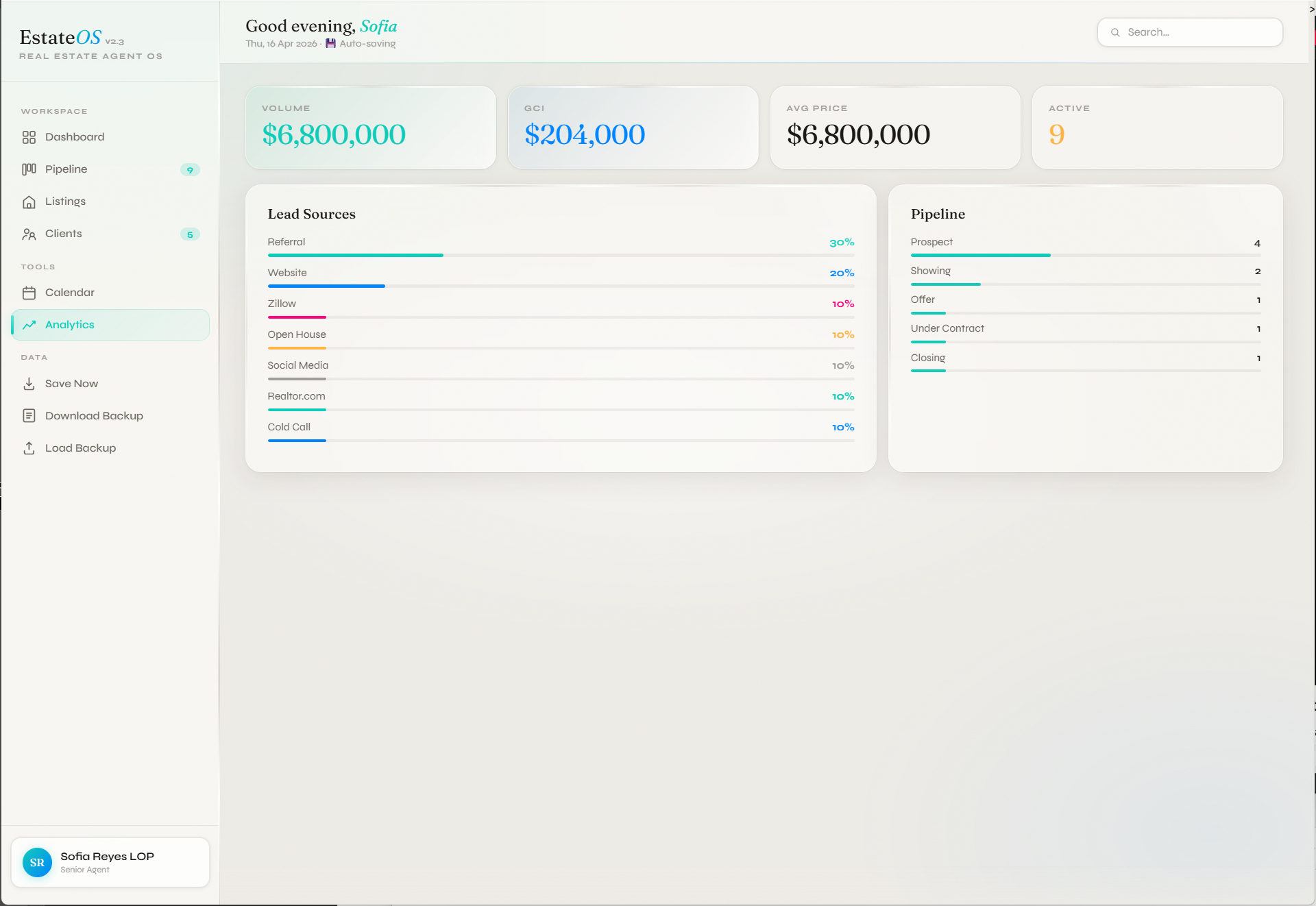Click Save Now

click(x=110, y=384)
